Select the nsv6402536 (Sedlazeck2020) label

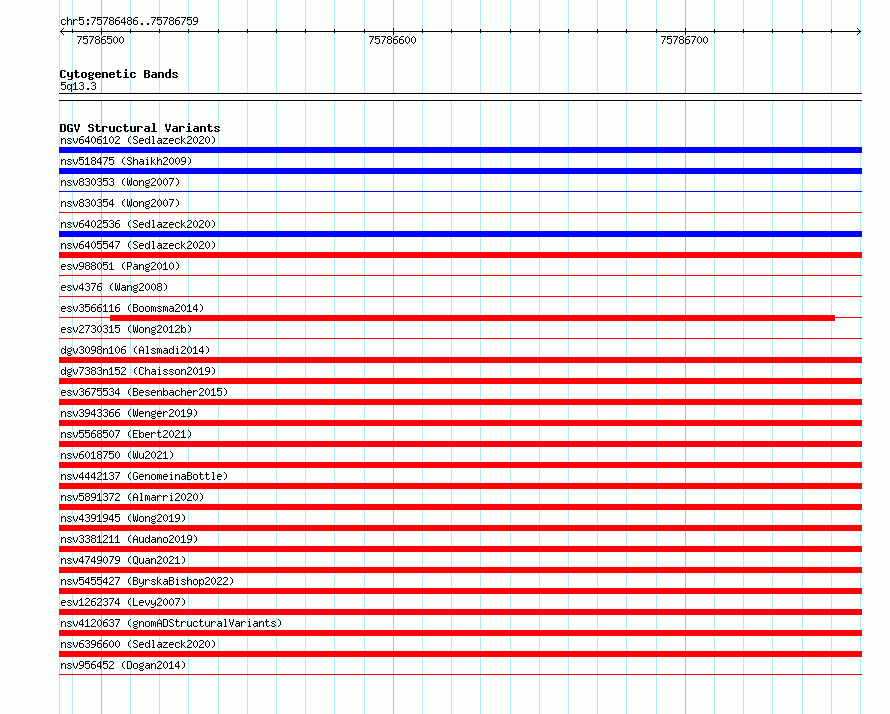(x=138, y=224)
